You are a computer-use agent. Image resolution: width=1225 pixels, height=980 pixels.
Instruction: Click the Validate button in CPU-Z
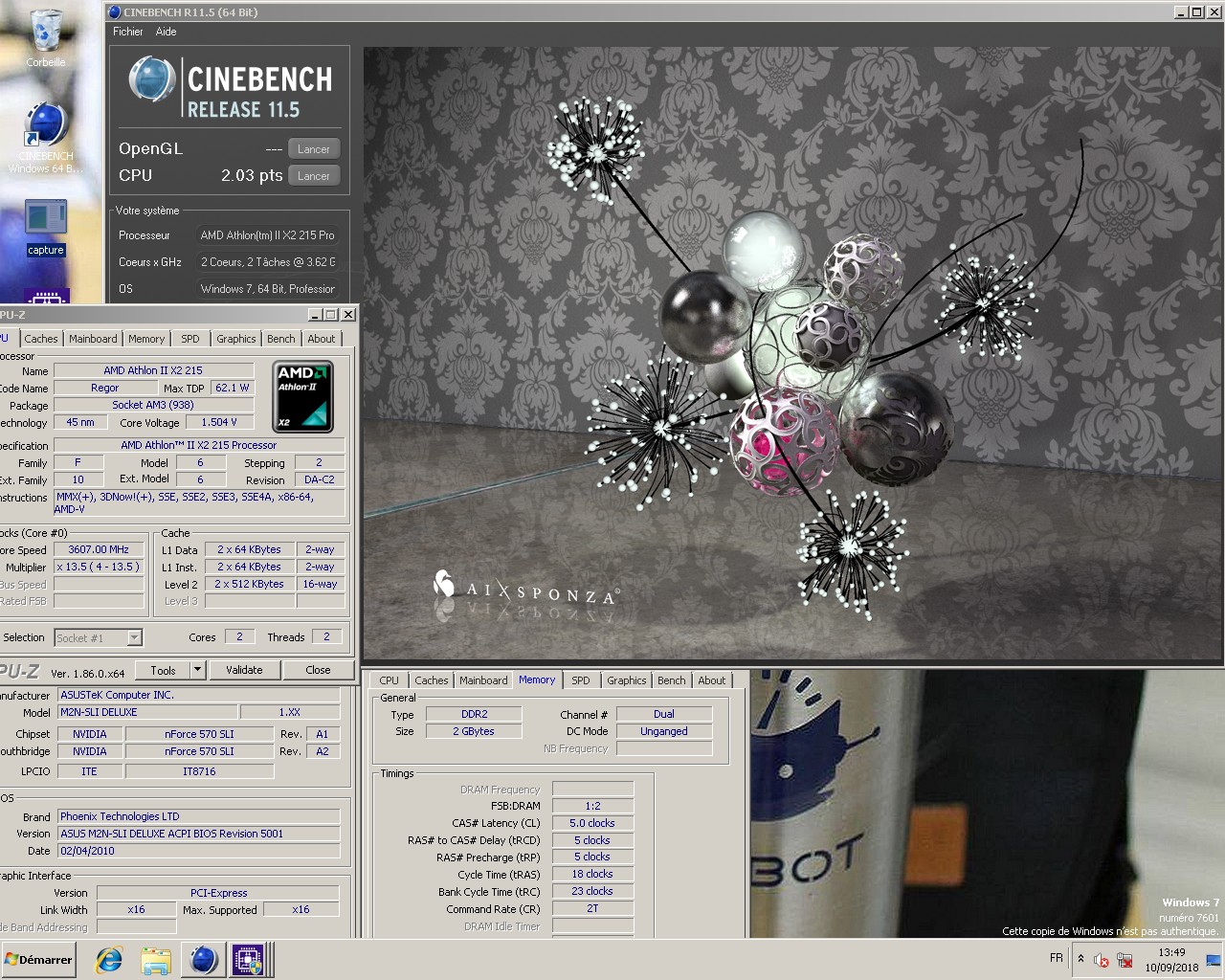pyautogui.click(x=244, y=670)
